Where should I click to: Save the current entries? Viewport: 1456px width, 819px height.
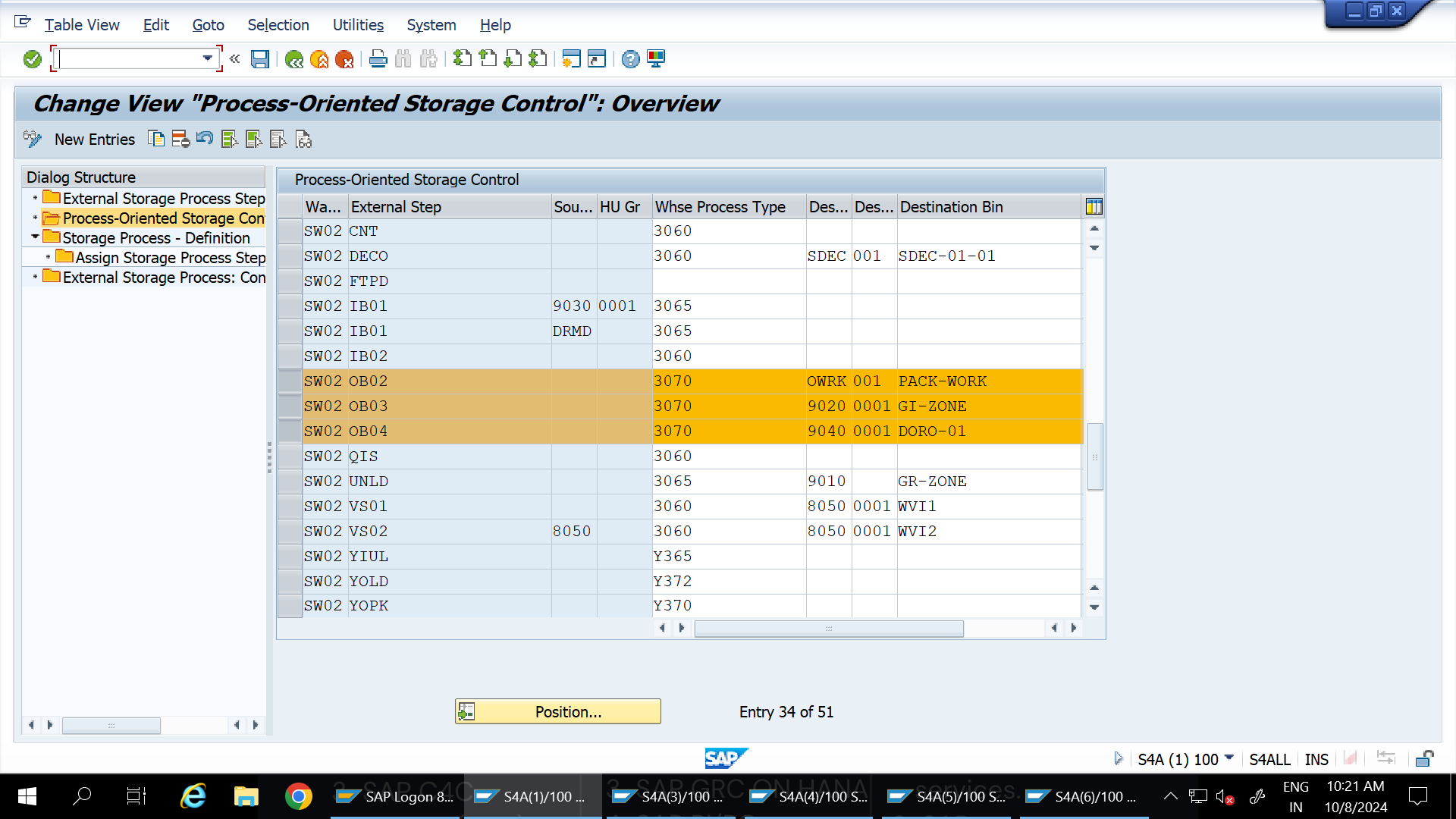pos(260,59)
